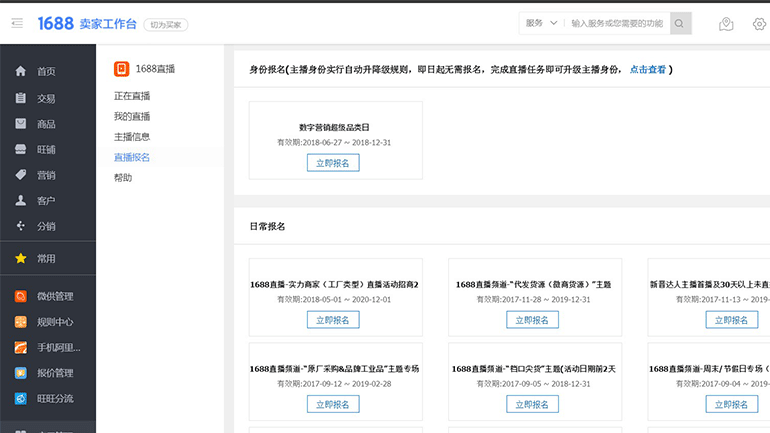Viewport: 770px width, 433px height.
Task: Click the search magnifier button
Action: click(x=680, y=23)
